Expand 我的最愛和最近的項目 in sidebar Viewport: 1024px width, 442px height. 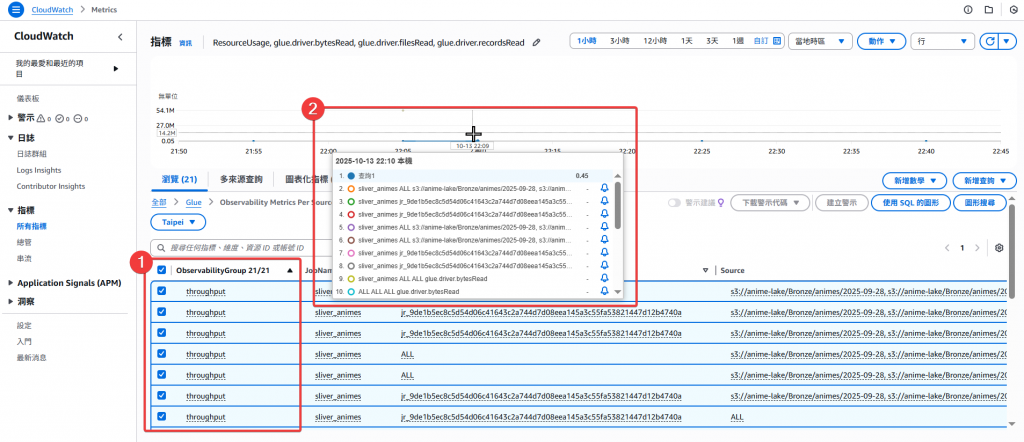point(116,68)
